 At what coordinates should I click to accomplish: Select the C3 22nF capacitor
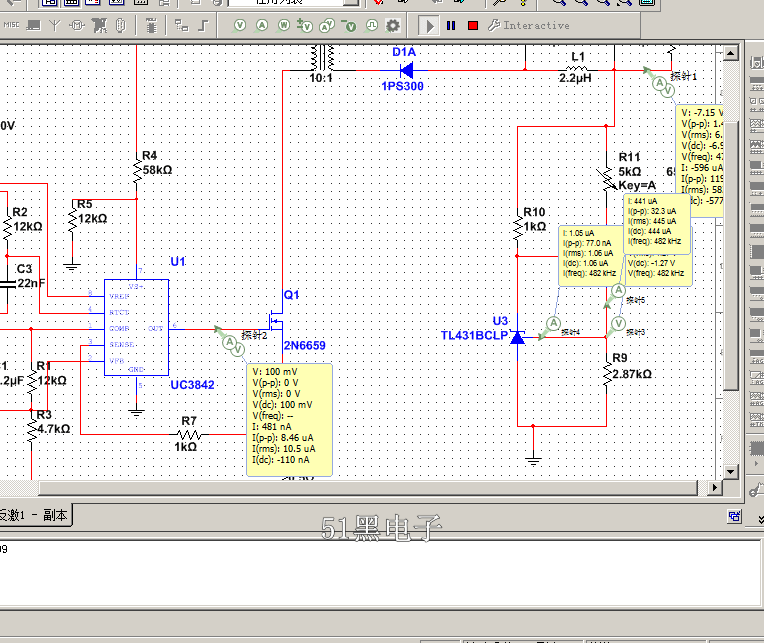click(x=7, y=284)
